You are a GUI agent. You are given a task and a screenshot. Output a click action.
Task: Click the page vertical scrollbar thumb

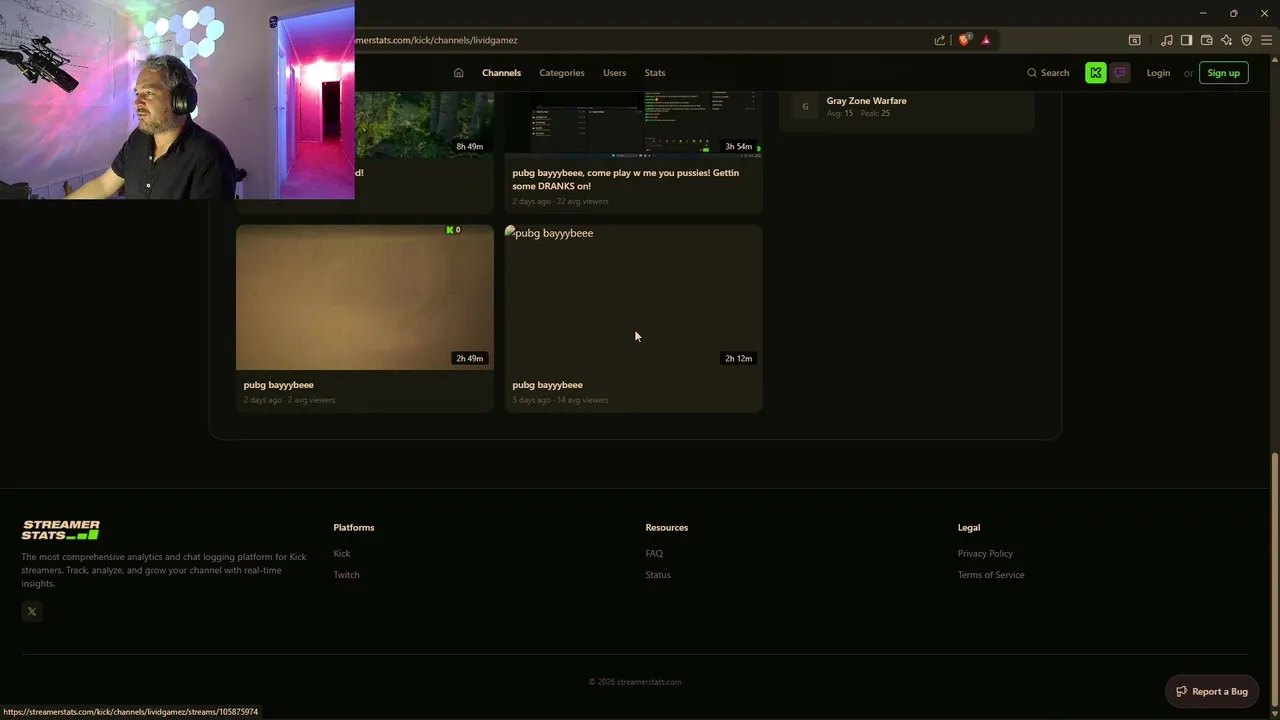coord(1274,582)
